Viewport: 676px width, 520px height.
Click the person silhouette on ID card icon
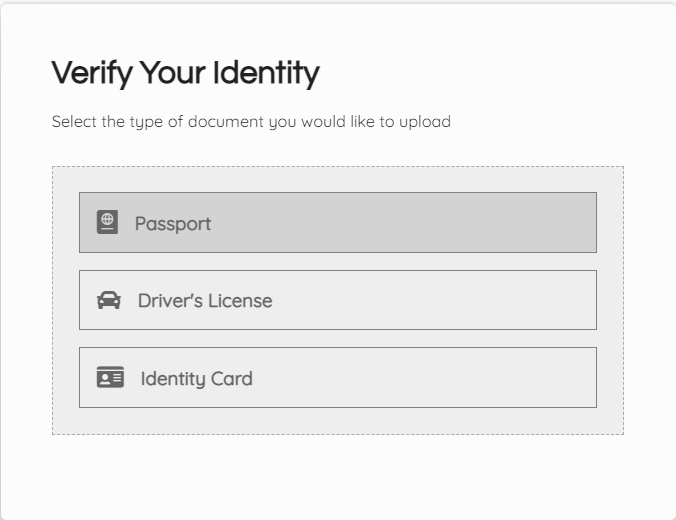click(x=105, y=379)
